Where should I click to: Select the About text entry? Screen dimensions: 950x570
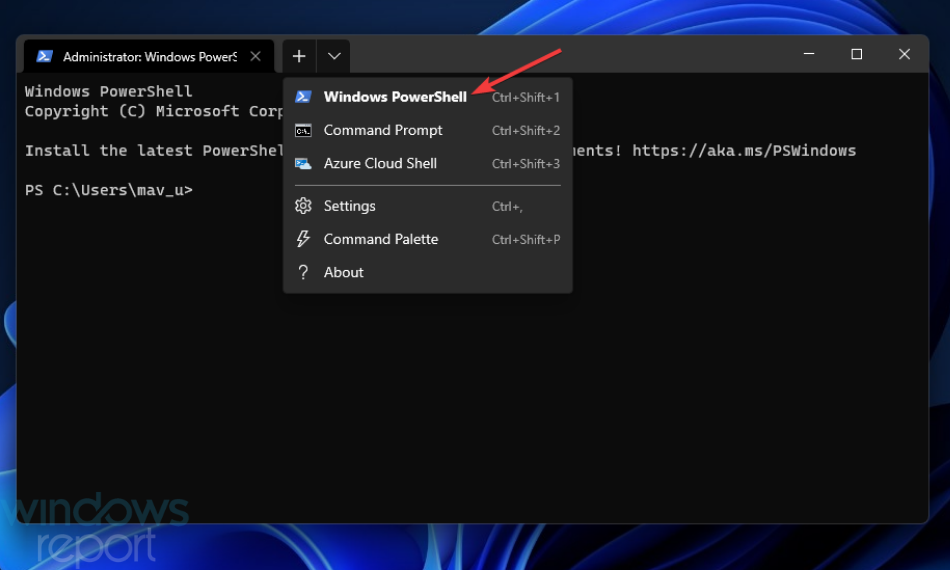tap(344, 272)
